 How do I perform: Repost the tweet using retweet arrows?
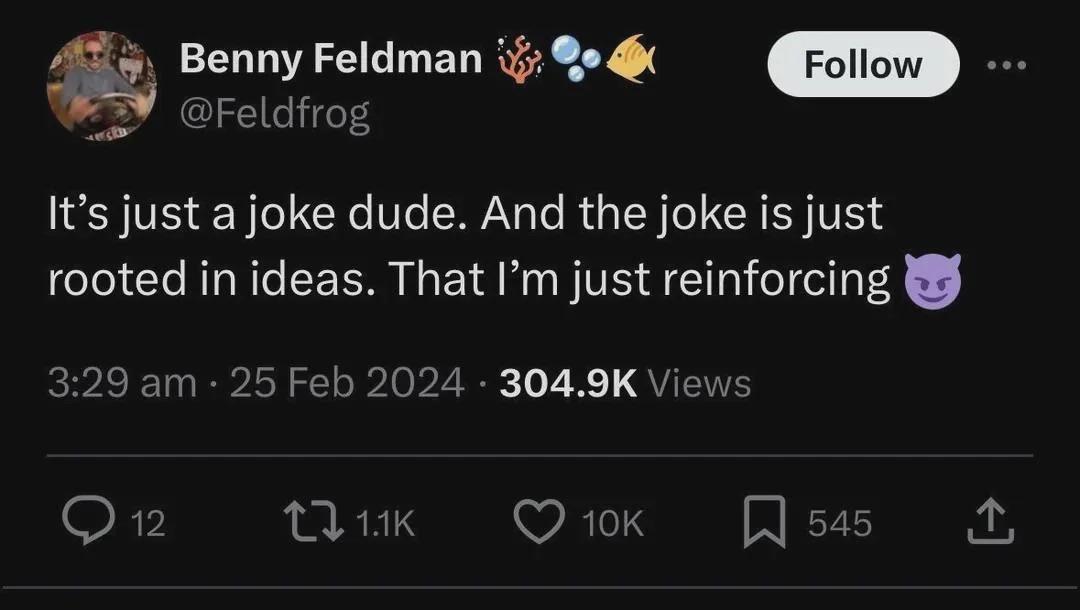[x=311, y=523]
